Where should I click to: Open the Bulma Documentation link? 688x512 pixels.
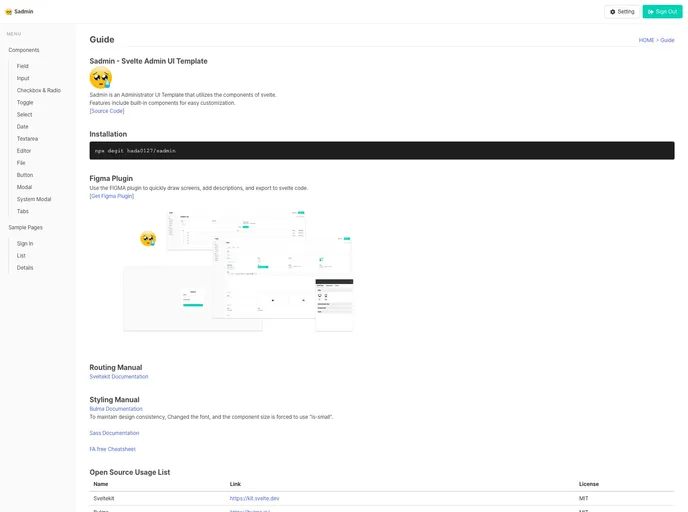(x=116, y=408)
